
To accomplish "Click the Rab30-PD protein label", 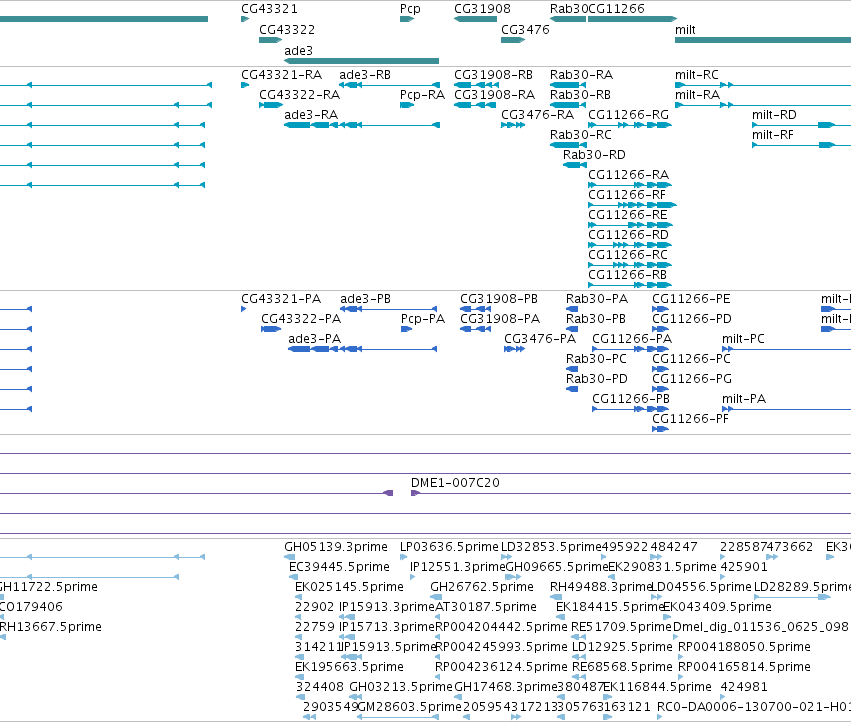I will tap(597, 379).
